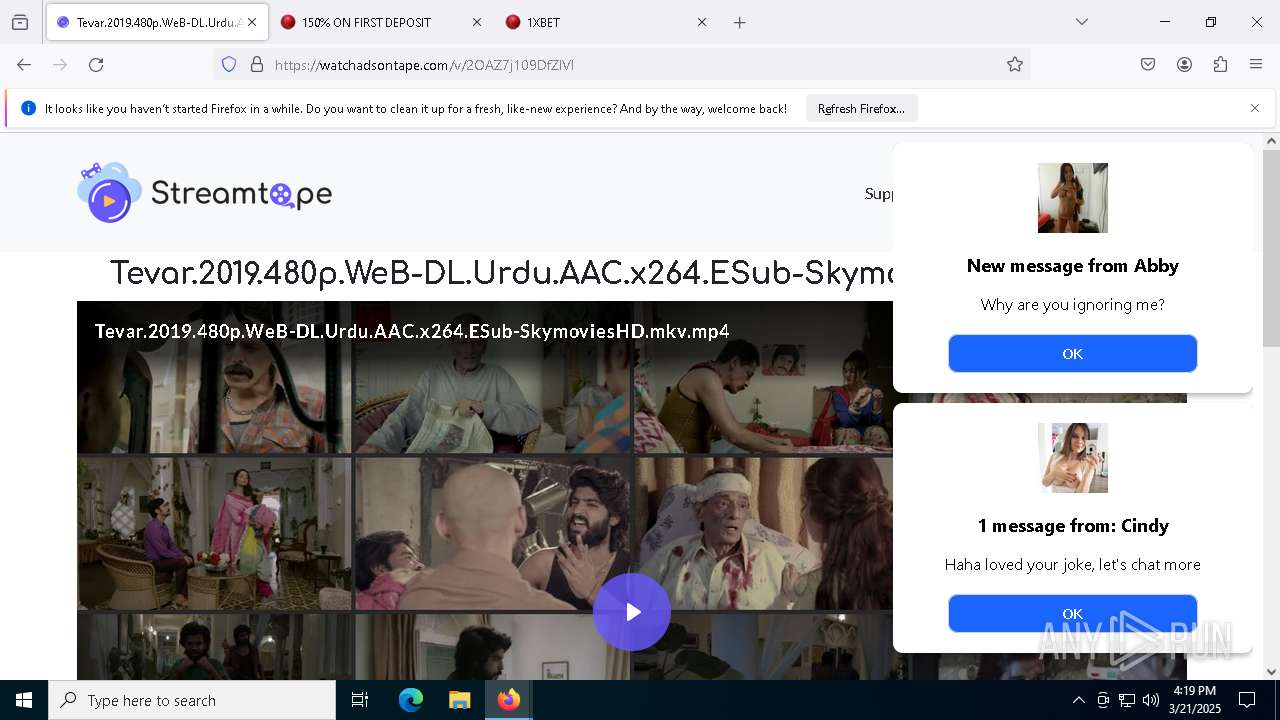Click the scrollbar down arrow
1280x720 pixels.
coord(1271,672)
